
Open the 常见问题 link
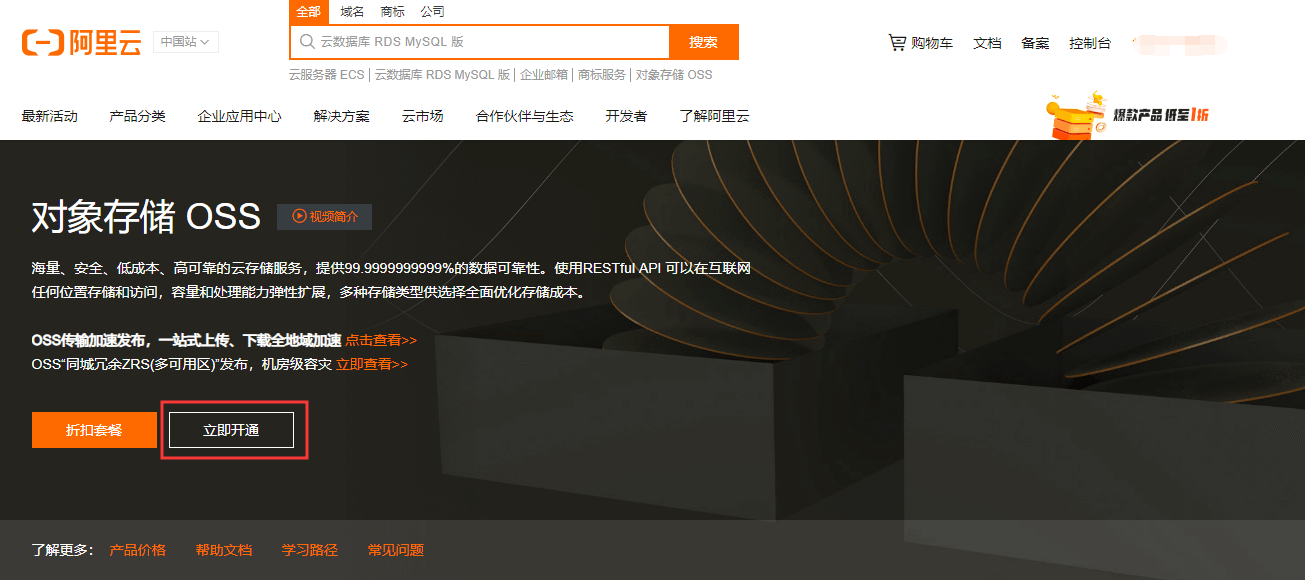click(396, 550)
